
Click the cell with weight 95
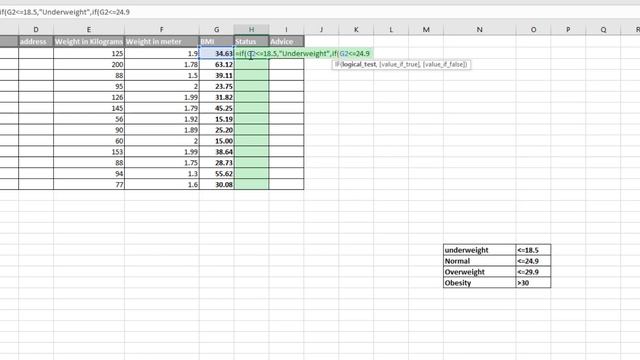tap(89, 86)
